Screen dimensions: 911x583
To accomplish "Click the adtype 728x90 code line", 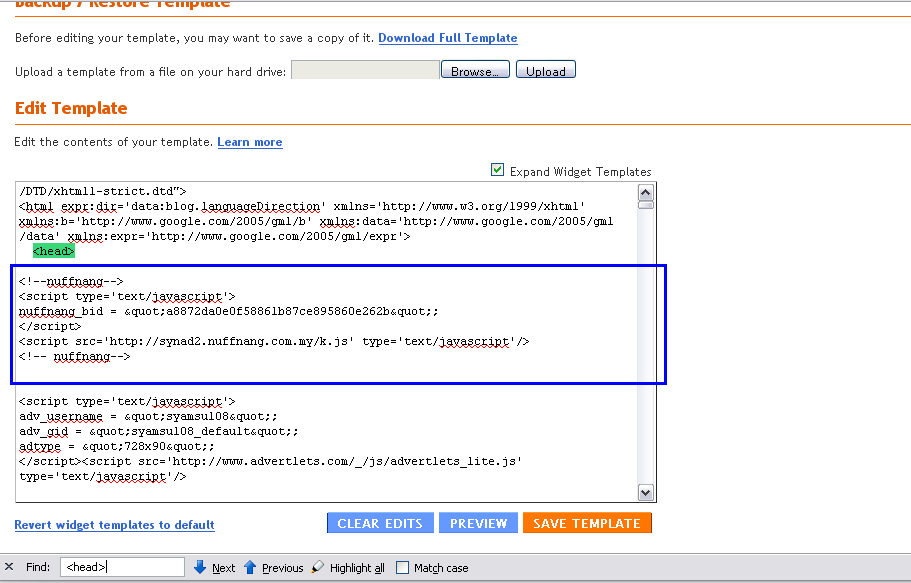I will tap(116, 446).
